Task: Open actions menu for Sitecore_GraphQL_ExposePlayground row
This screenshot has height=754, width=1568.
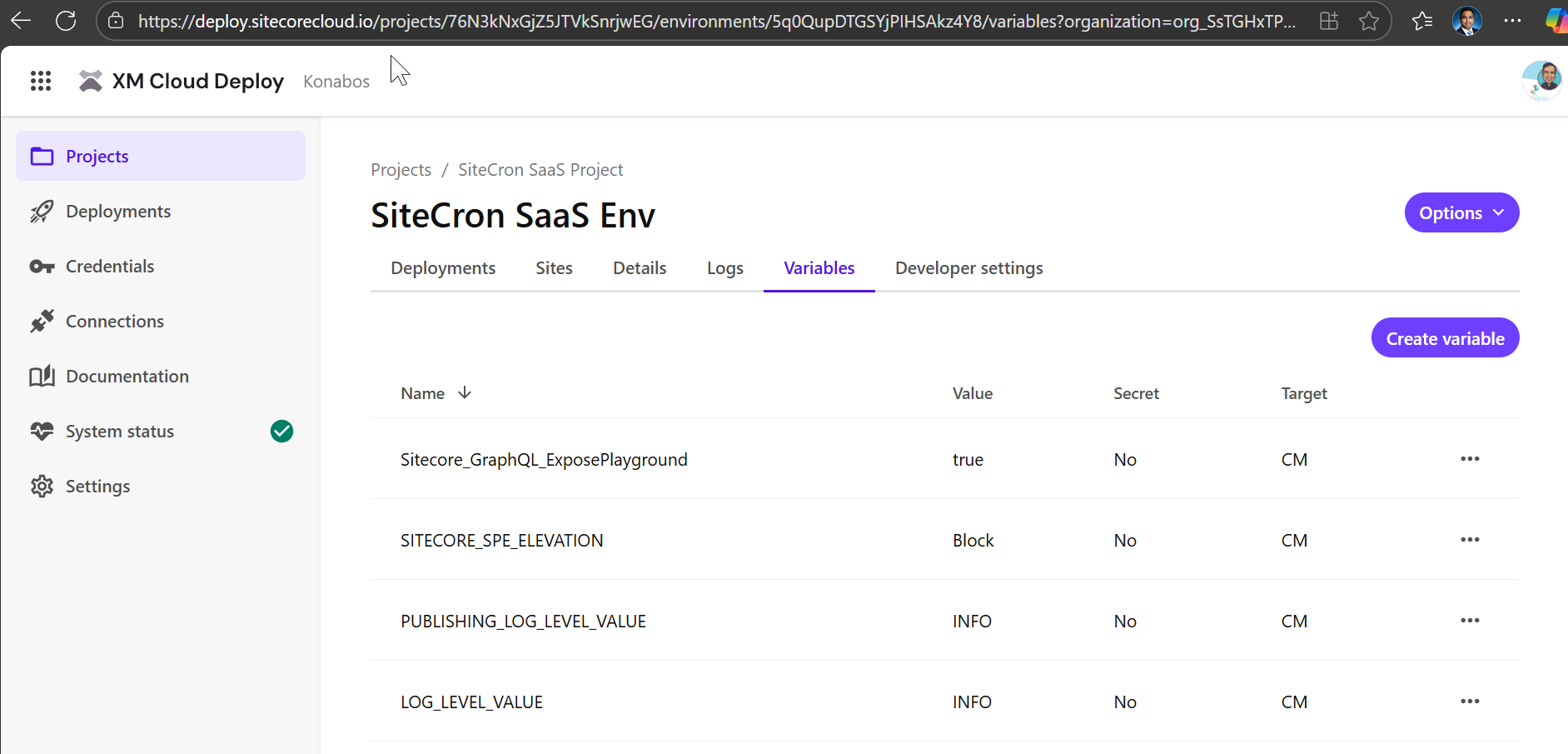Action: click(x=1470, y=459)
